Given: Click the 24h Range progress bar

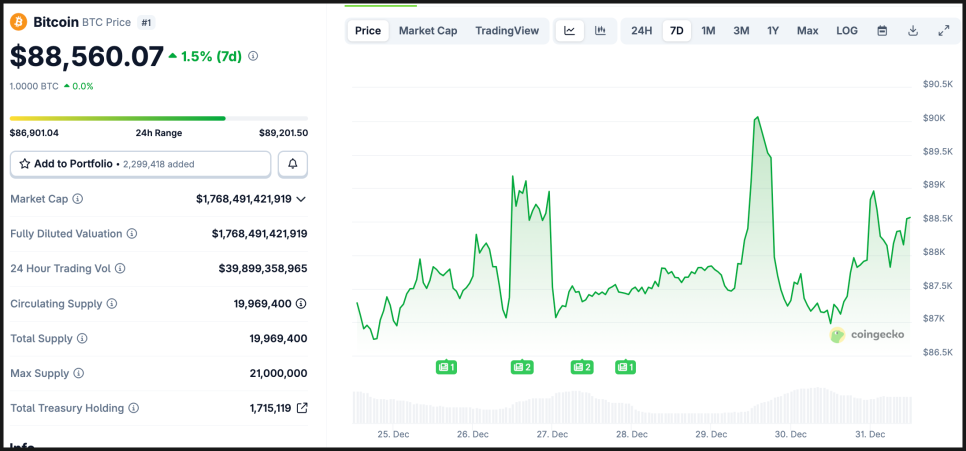Looking at the screenshot, I should point(158,118).
